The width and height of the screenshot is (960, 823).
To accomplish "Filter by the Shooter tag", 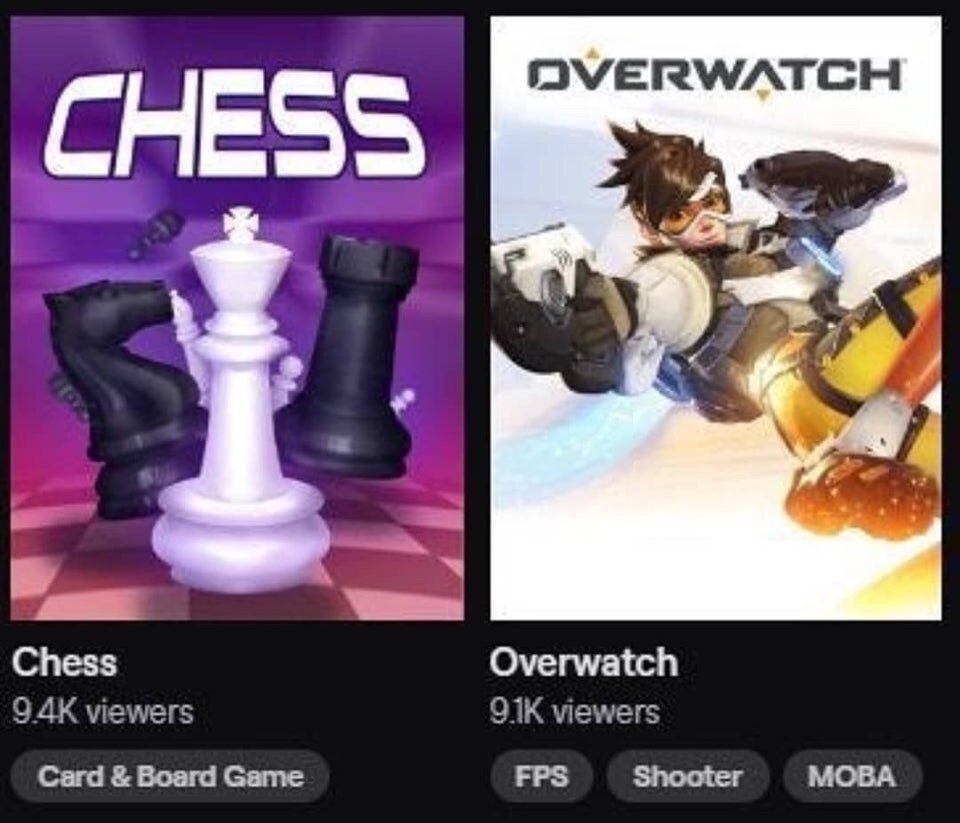I will point(688,776).
